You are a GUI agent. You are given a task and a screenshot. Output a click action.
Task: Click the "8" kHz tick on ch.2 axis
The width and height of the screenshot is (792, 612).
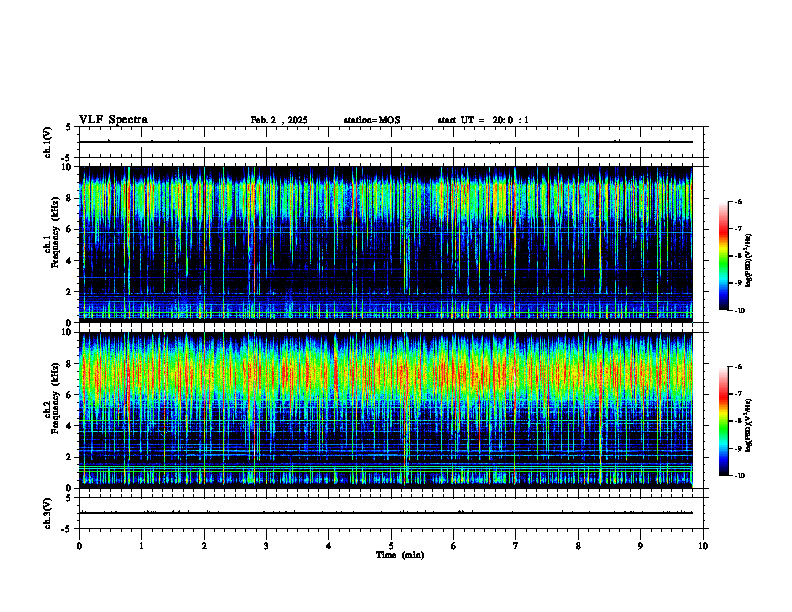(x=70, y=364)
